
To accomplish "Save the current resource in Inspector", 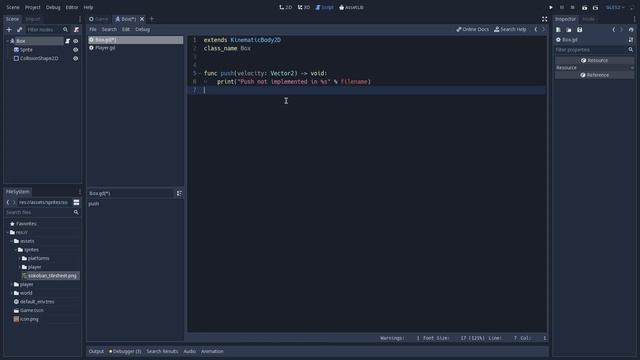I will coord(580,30).
